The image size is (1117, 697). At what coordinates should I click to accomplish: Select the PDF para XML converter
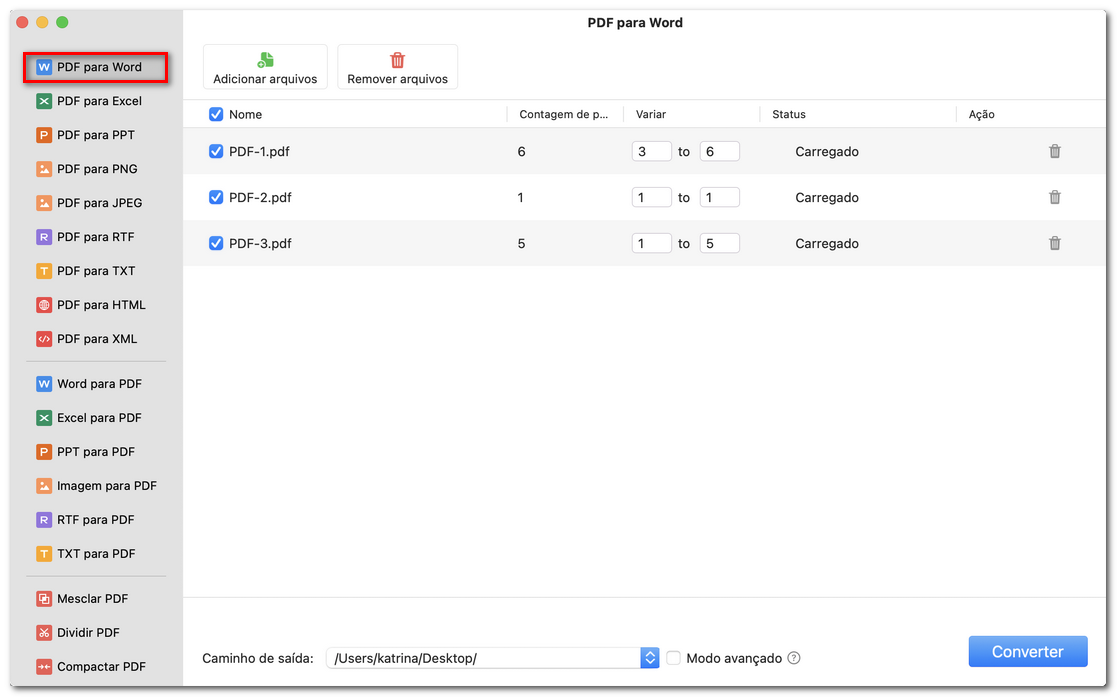click(95, 338)
